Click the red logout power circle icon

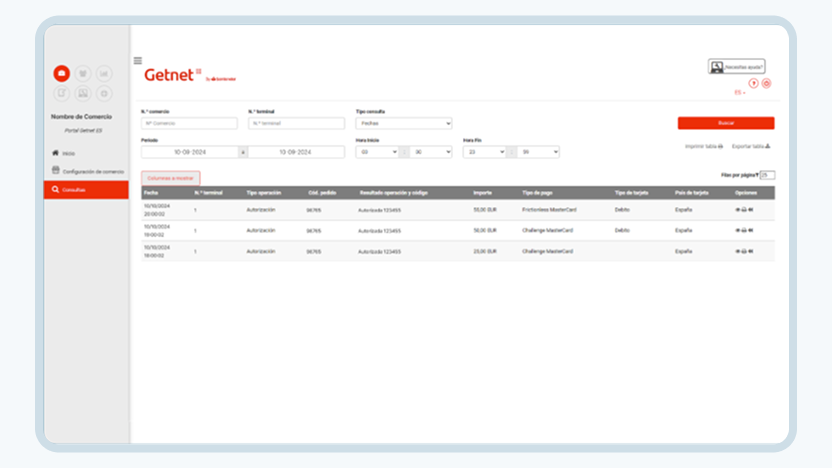point(766,83)
